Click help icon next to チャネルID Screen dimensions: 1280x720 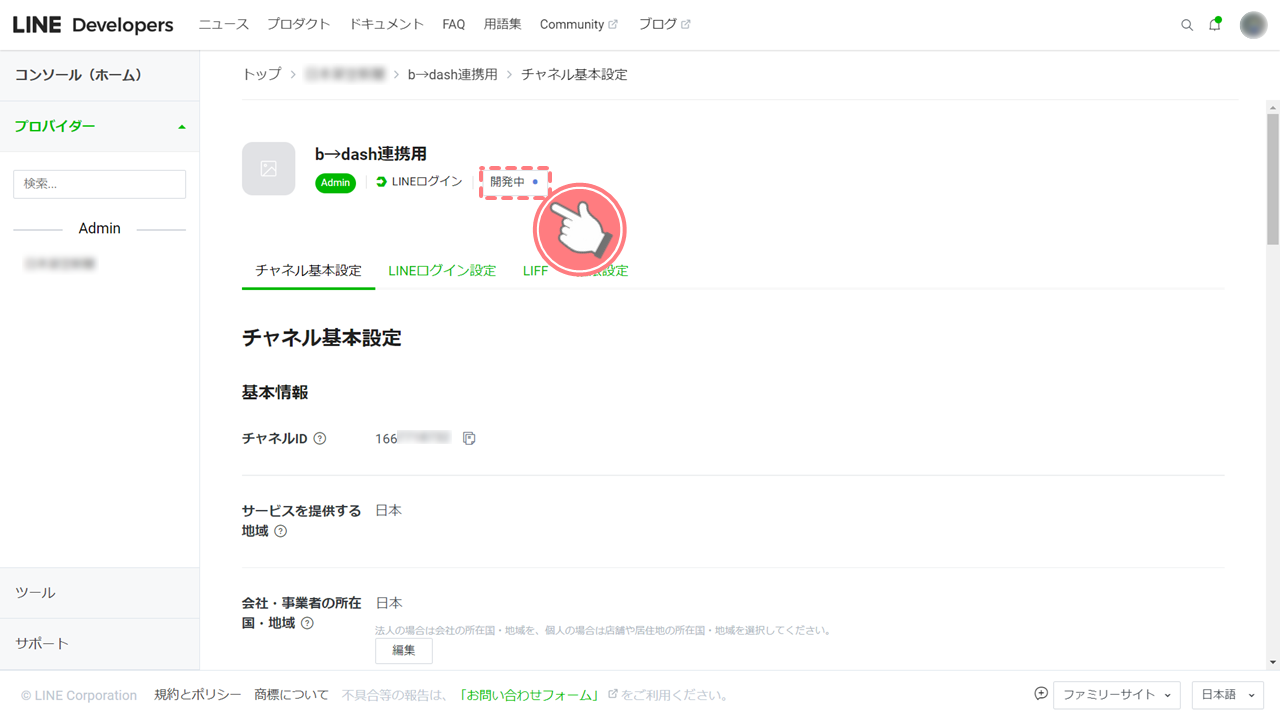pyautogui.click(x=320, y=439)
